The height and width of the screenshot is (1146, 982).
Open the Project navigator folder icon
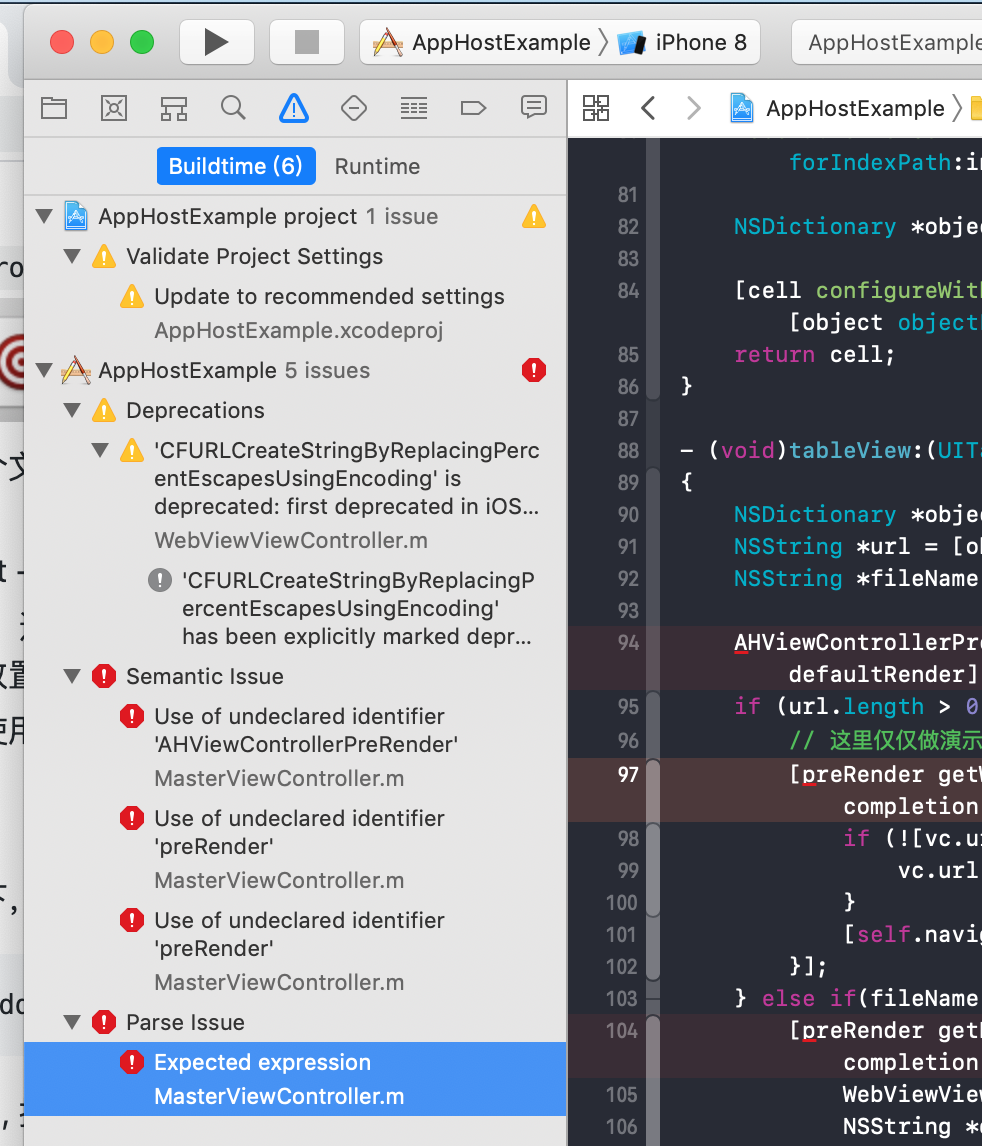tap(54, 108)
